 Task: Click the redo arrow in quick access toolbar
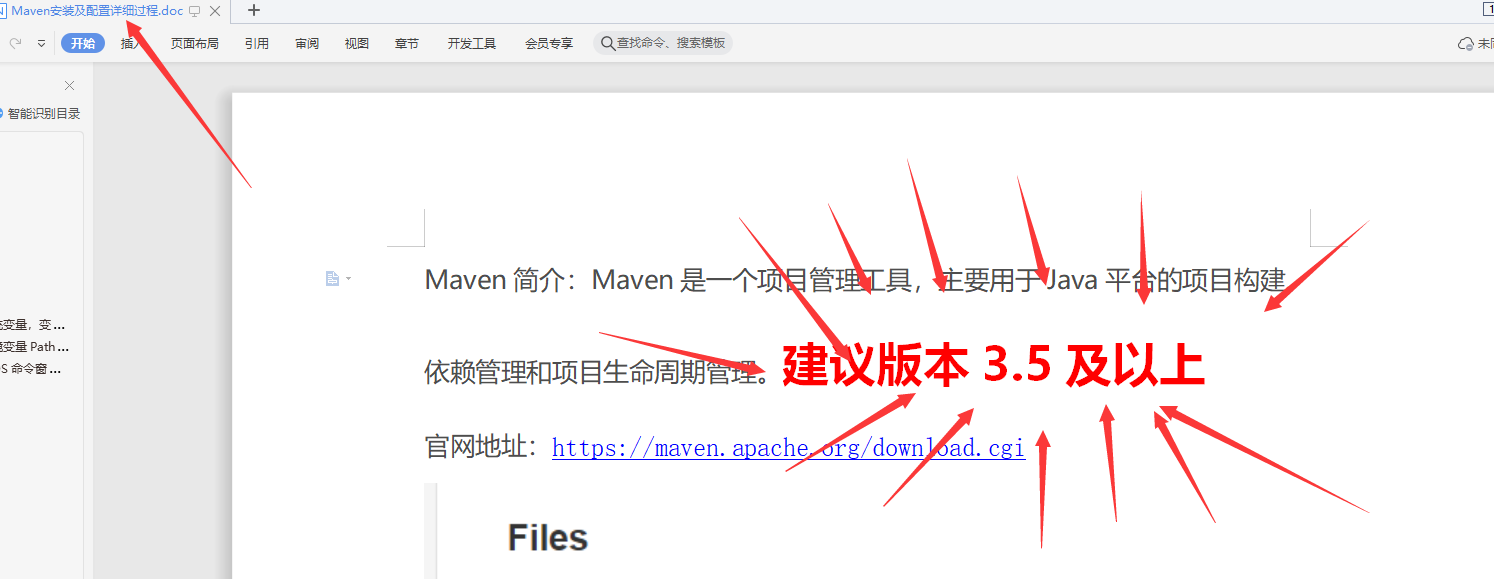coord(15,43)
